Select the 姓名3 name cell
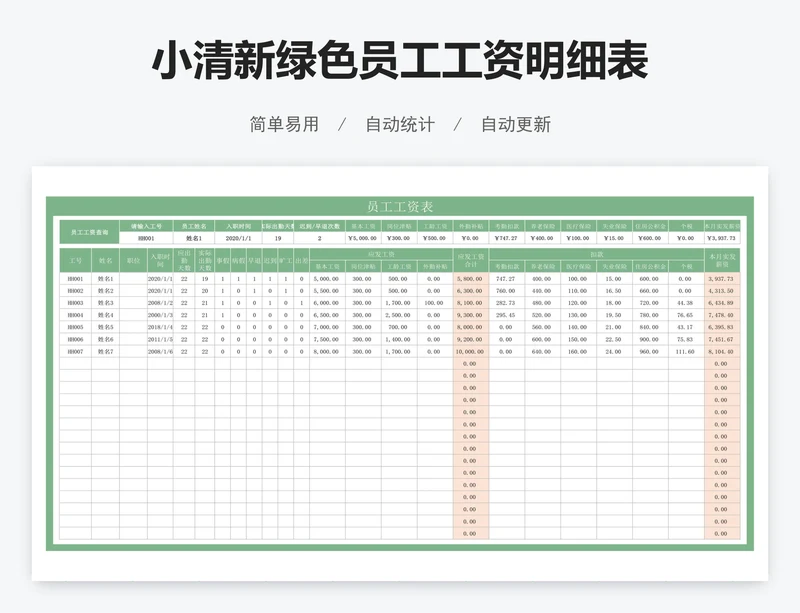Viewport: 800px width, 613px height. 106,303
